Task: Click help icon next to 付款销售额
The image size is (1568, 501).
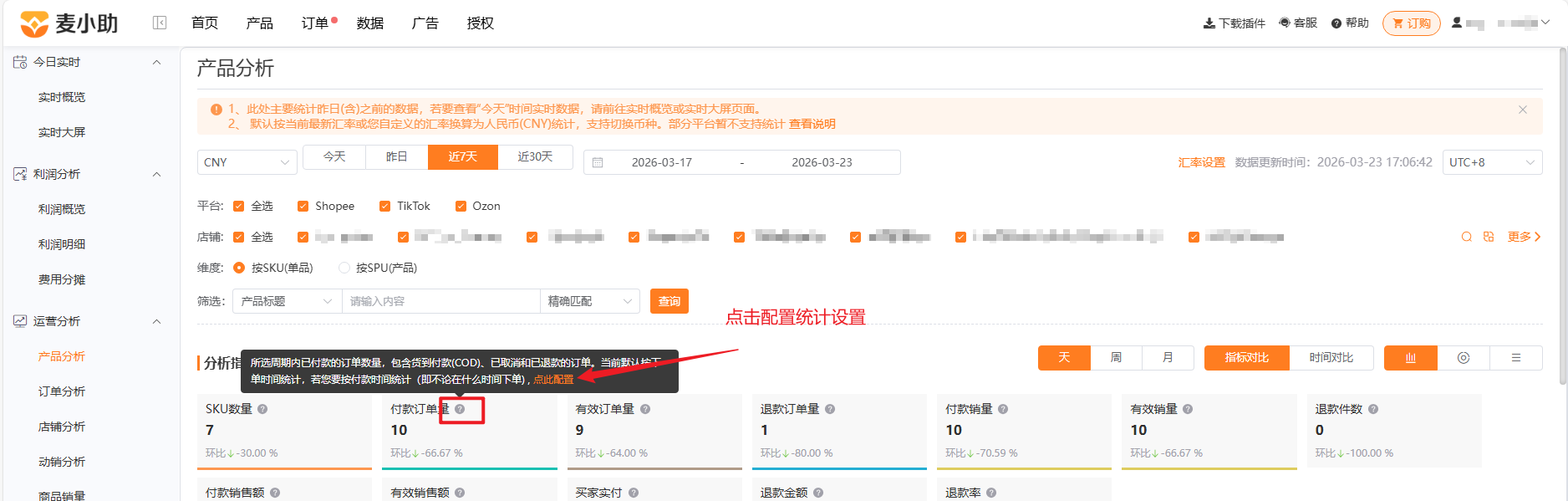Action: pos(275,493)
